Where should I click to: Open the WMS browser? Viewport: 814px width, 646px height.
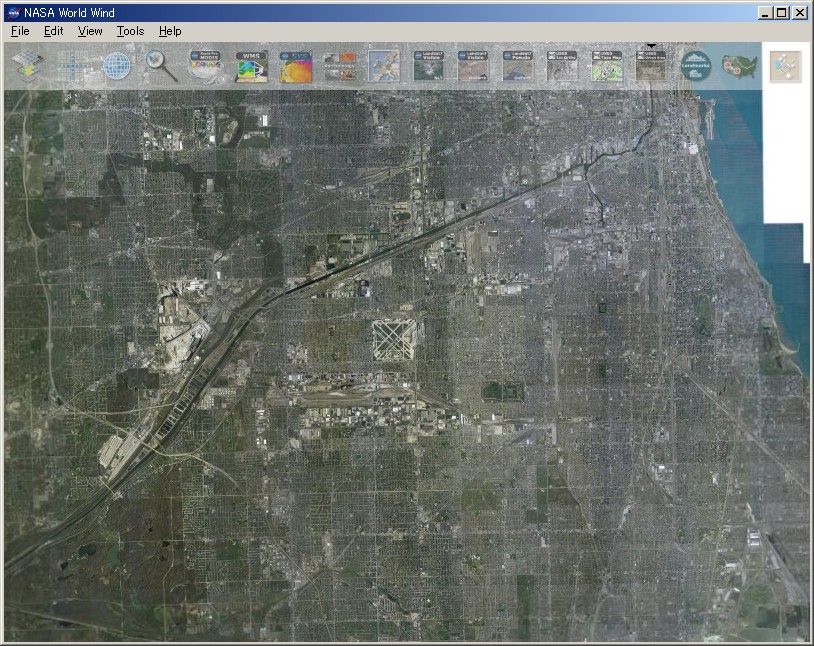(x=249, y=65)
